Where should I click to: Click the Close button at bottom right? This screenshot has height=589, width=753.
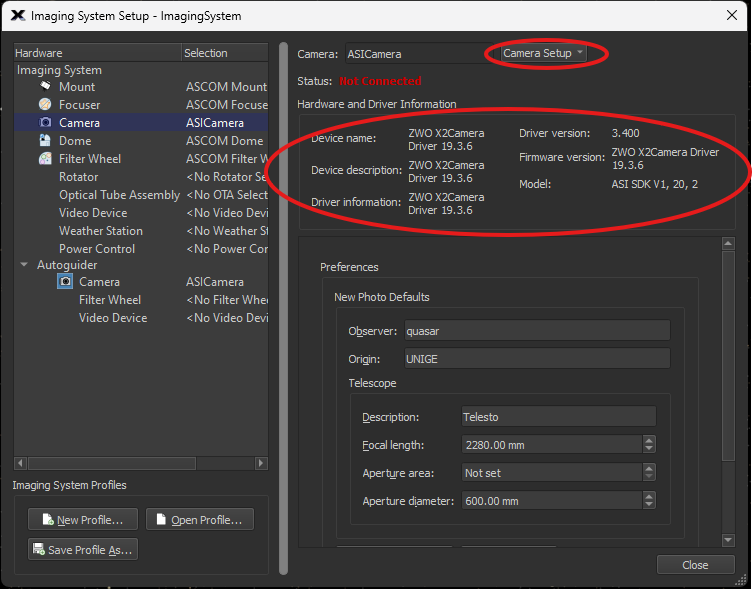[694, 565]
